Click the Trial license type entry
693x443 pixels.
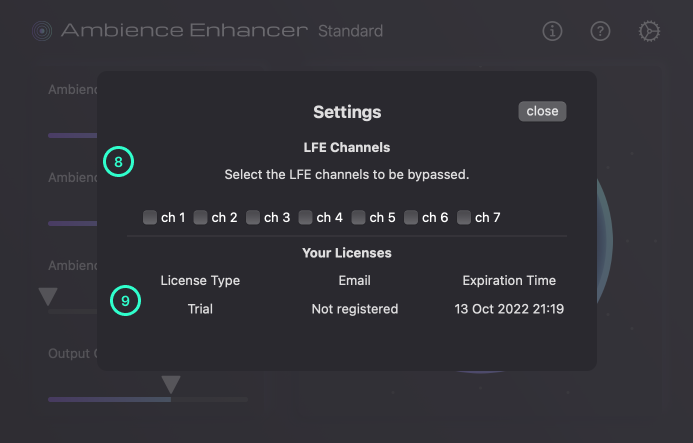200,309
